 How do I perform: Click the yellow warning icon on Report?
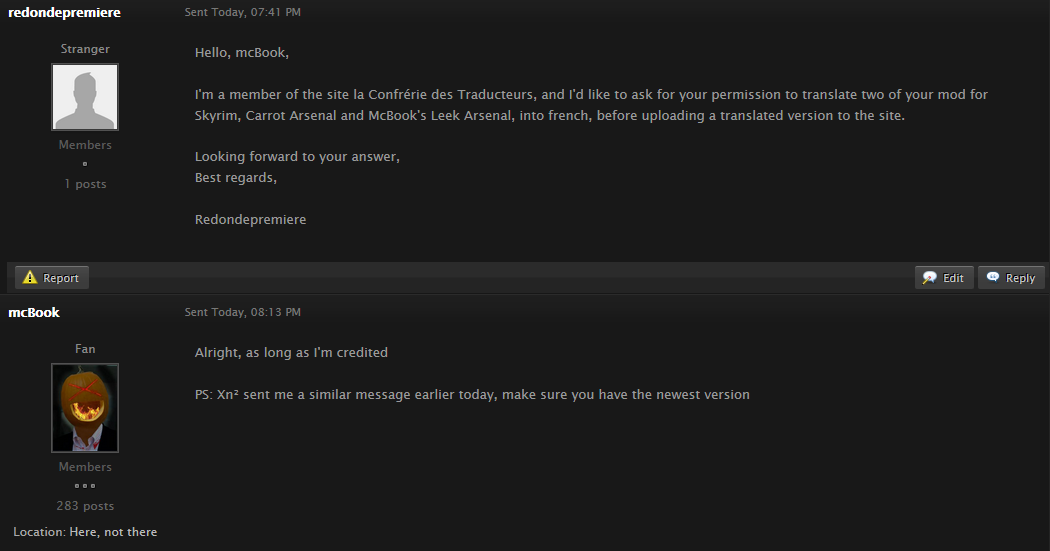(x=30, y=277)
